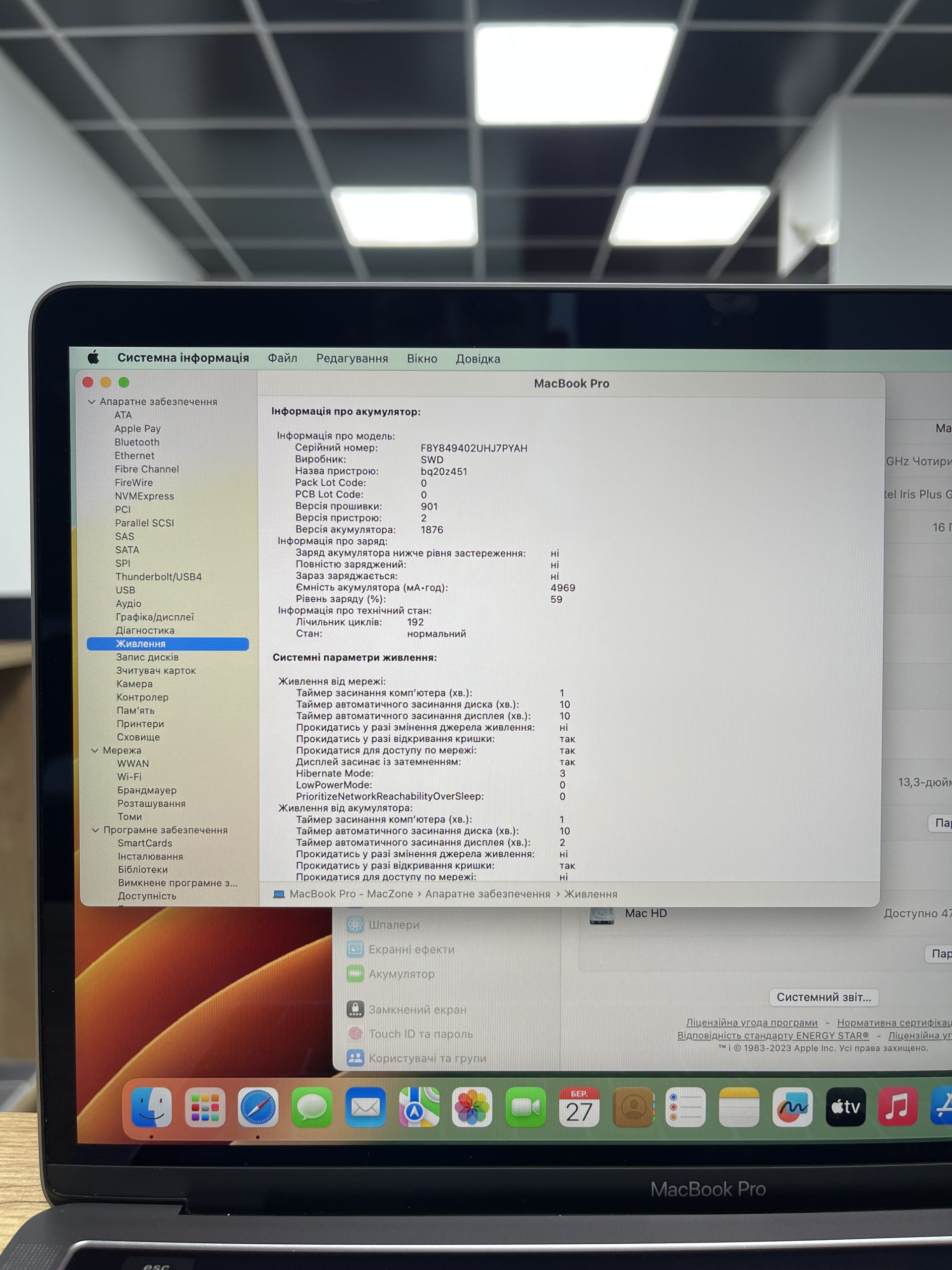The width and height of the screenshot is (952, 1270).
Task: Click Touch ID та пароль fingerprint icon
Action: tap(355, 1033)
